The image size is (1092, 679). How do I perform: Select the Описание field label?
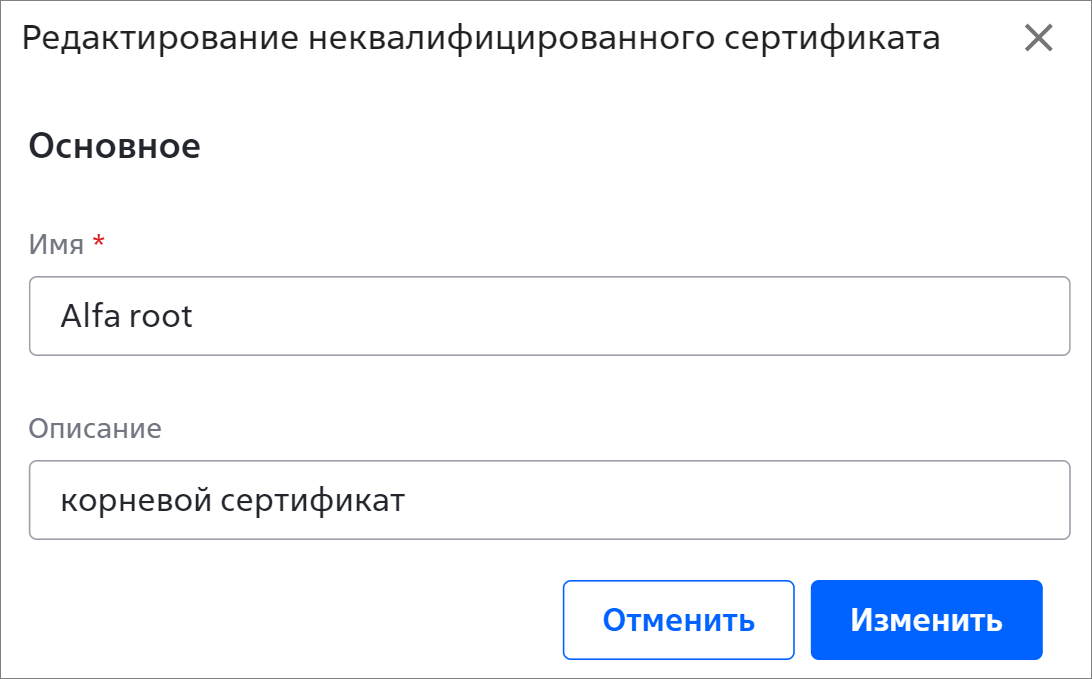point(95,428)
